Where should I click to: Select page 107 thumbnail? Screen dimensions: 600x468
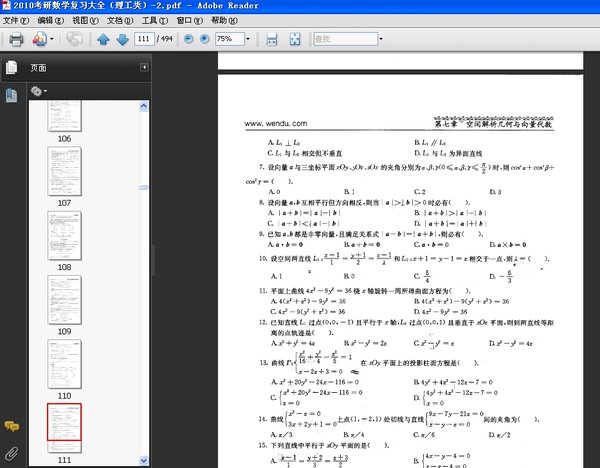click(64, 171)
